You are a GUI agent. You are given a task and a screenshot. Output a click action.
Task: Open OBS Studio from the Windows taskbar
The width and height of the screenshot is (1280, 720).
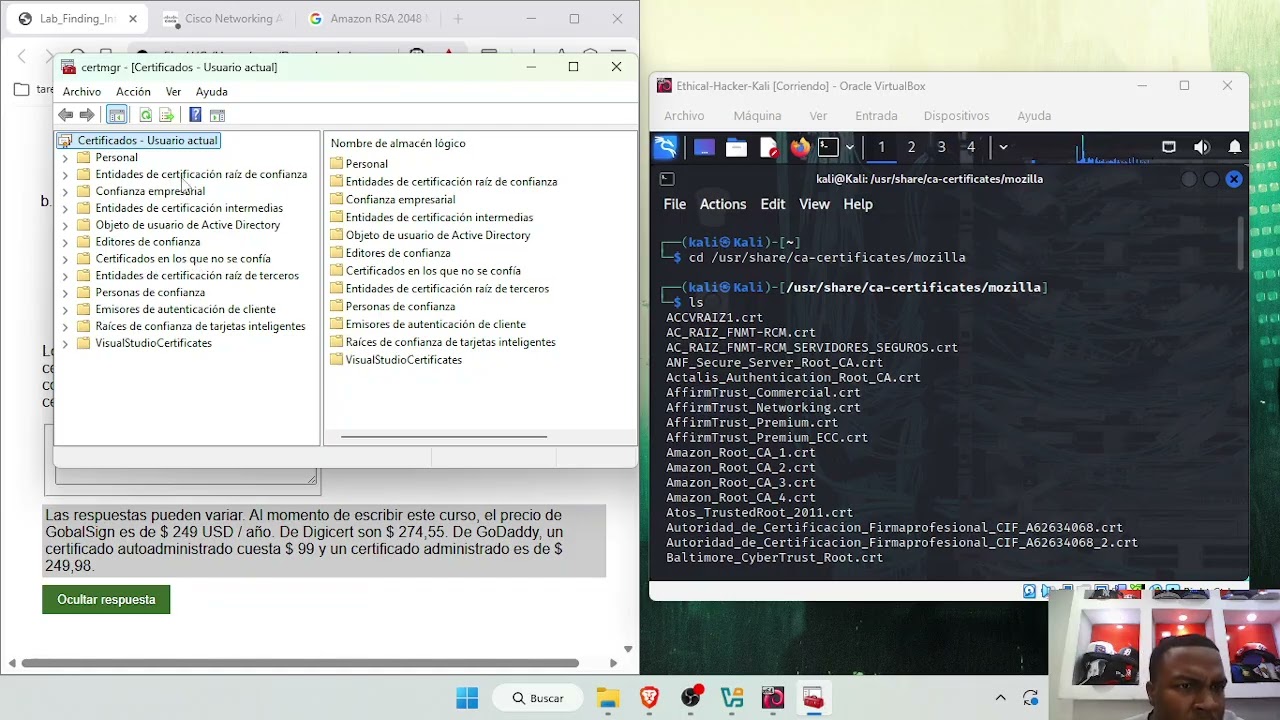[x=691, y=698]
